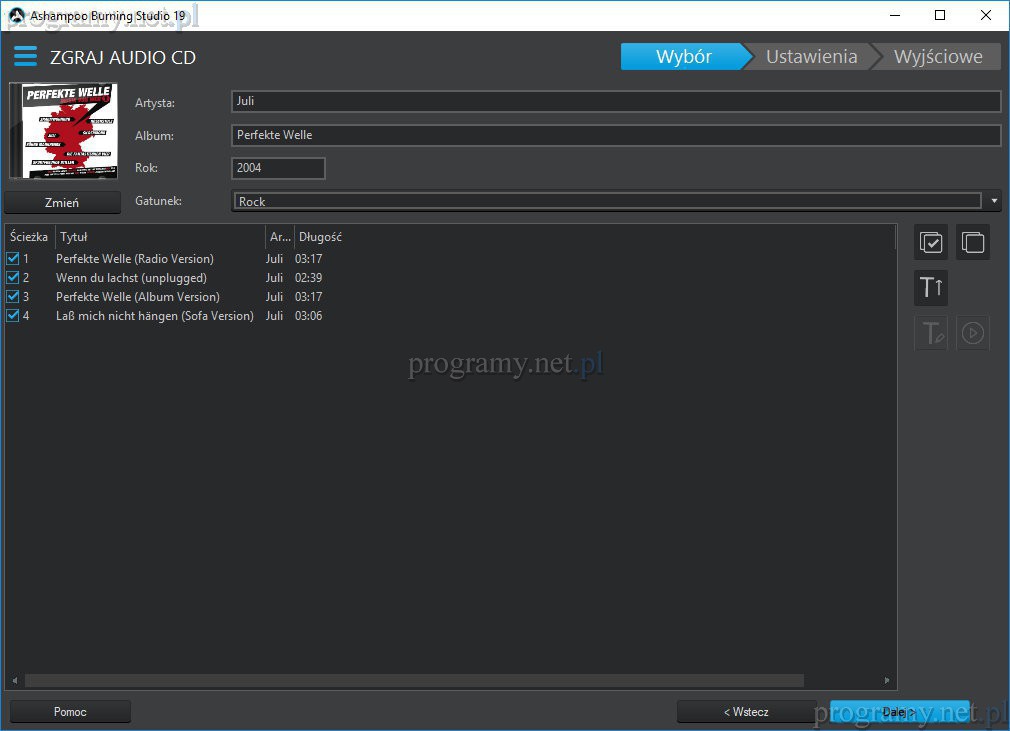Image resolution: width=1010 pixels, height=731 pixels.
Task: Click the Album name input field
Action: (x=615, y=135)
